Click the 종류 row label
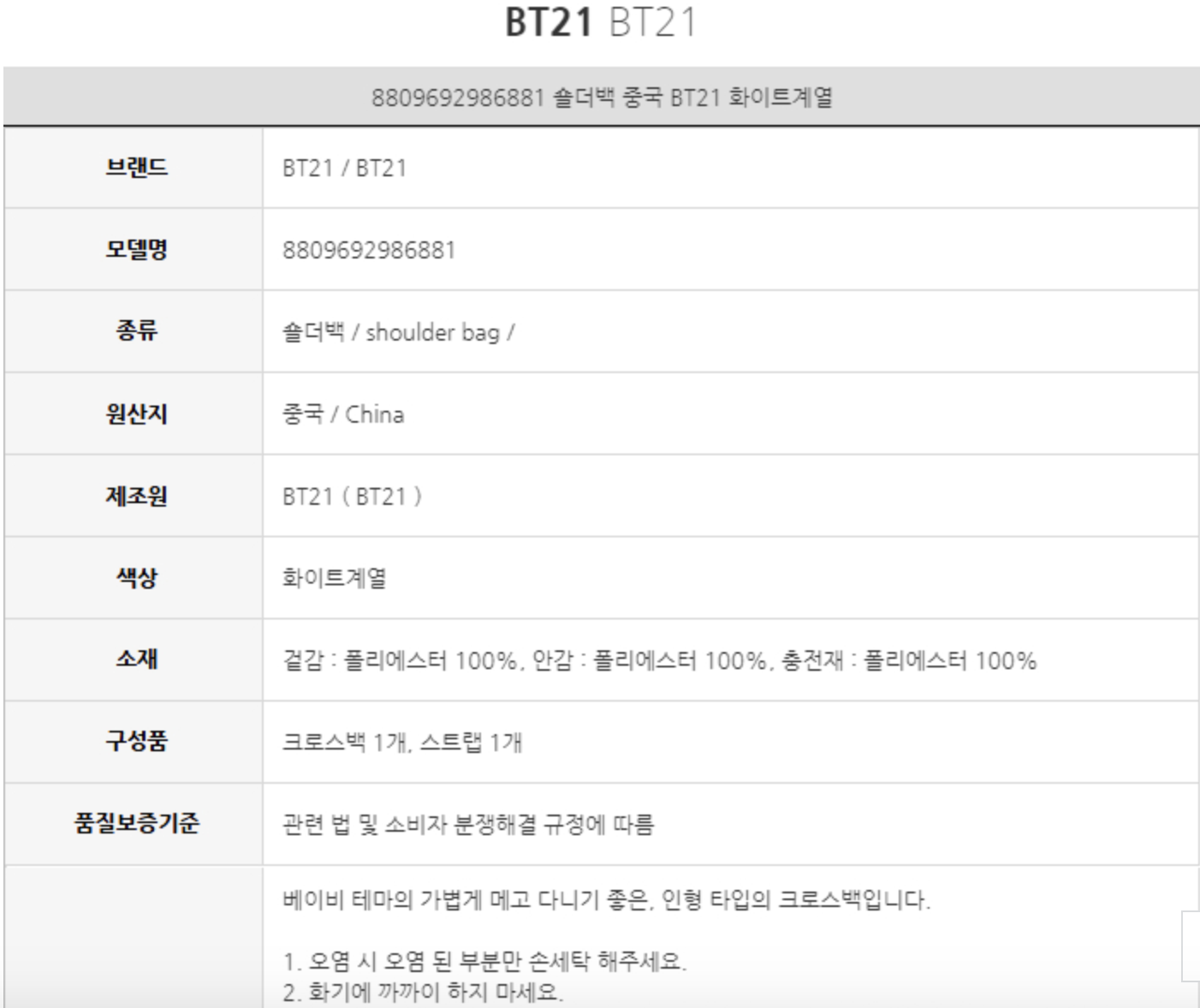The height and width of the screenshot is (1008, 1200). [136, 331]
